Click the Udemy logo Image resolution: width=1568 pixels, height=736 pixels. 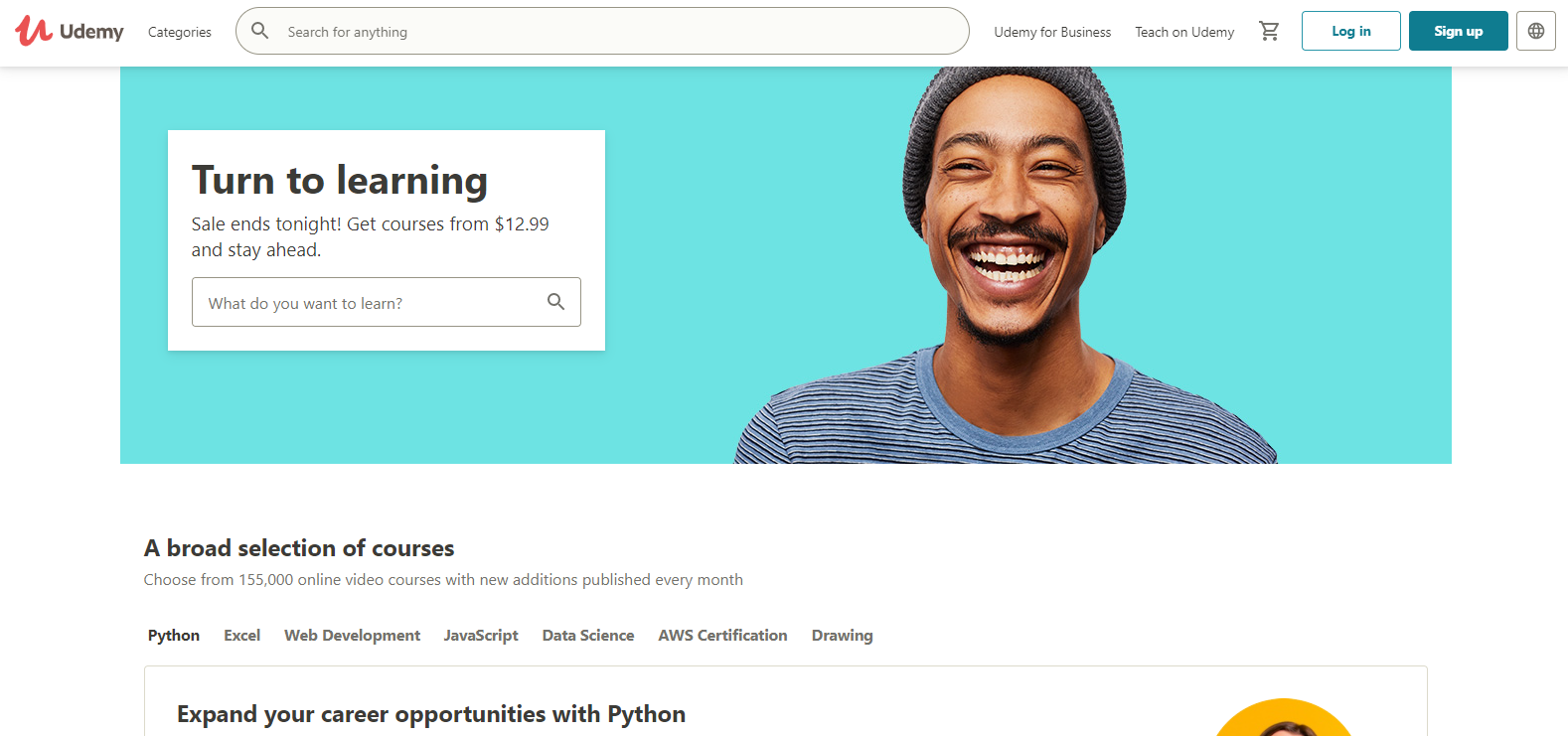(x=70, y=31)
